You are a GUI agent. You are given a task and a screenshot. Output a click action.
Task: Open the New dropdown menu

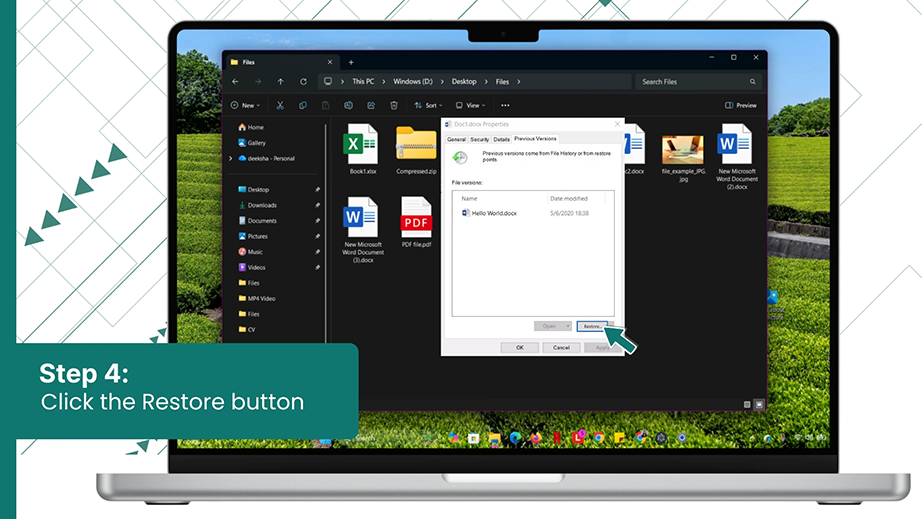click(x=245, y=105)
